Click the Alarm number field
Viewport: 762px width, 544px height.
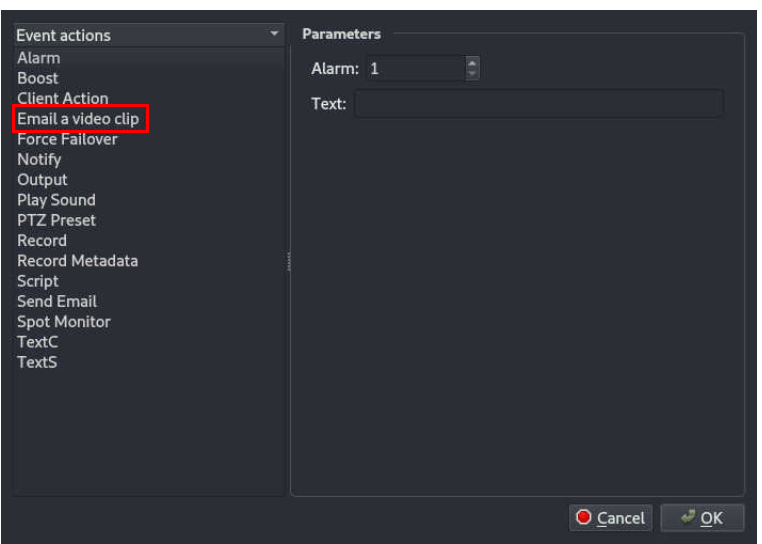[x=416, y=69]
